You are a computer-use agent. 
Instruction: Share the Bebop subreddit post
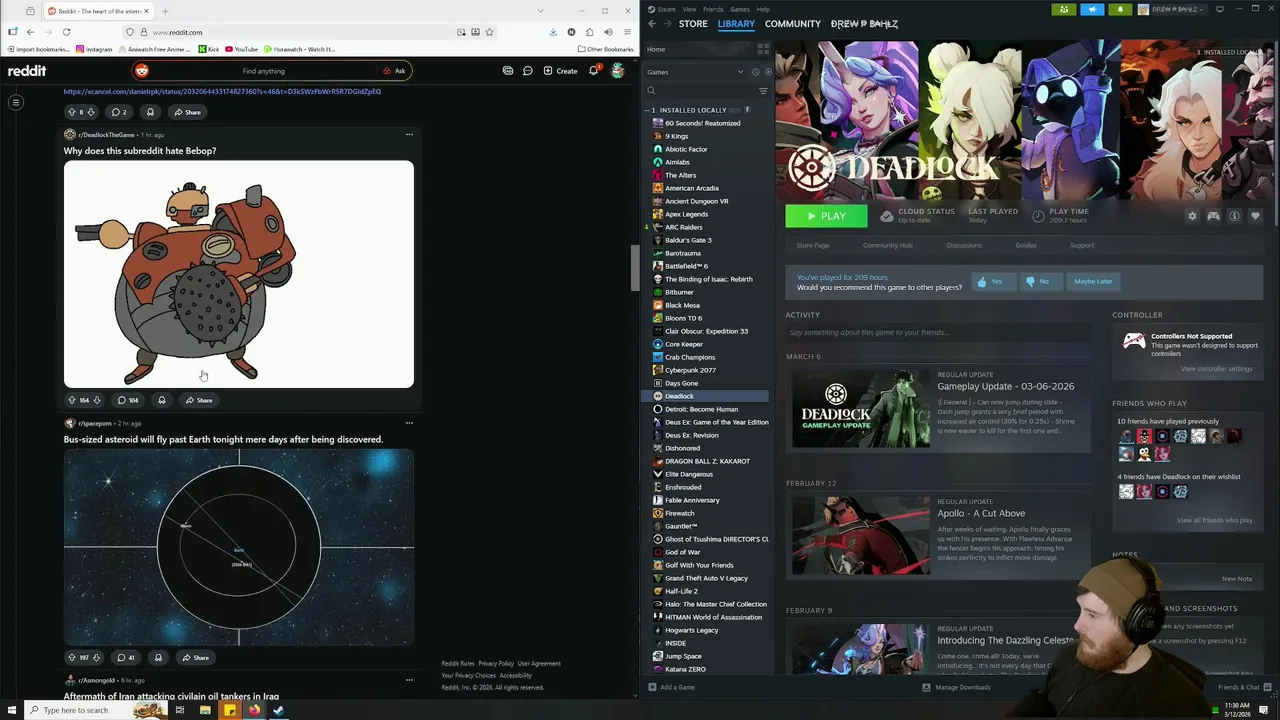pyautogui.click(x=198, y=400)
